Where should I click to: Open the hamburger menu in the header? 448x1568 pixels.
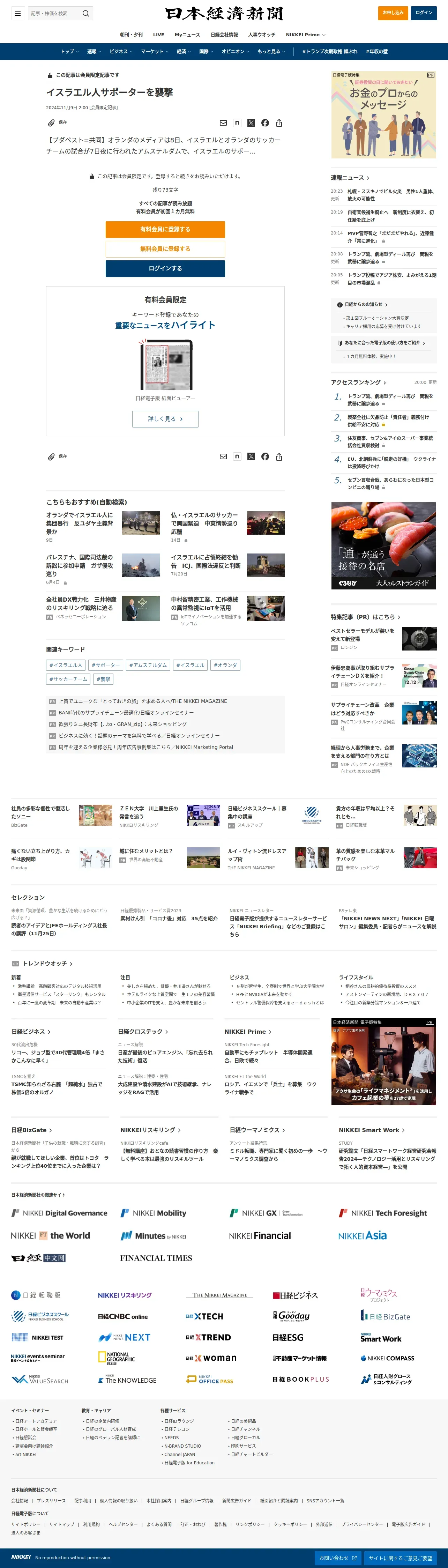(18, 13)
